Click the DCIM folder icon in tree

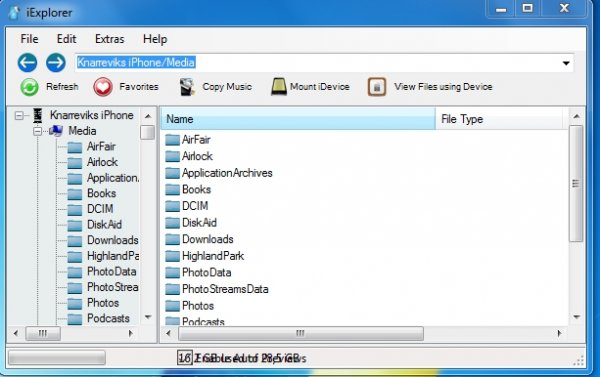(75, 209)
